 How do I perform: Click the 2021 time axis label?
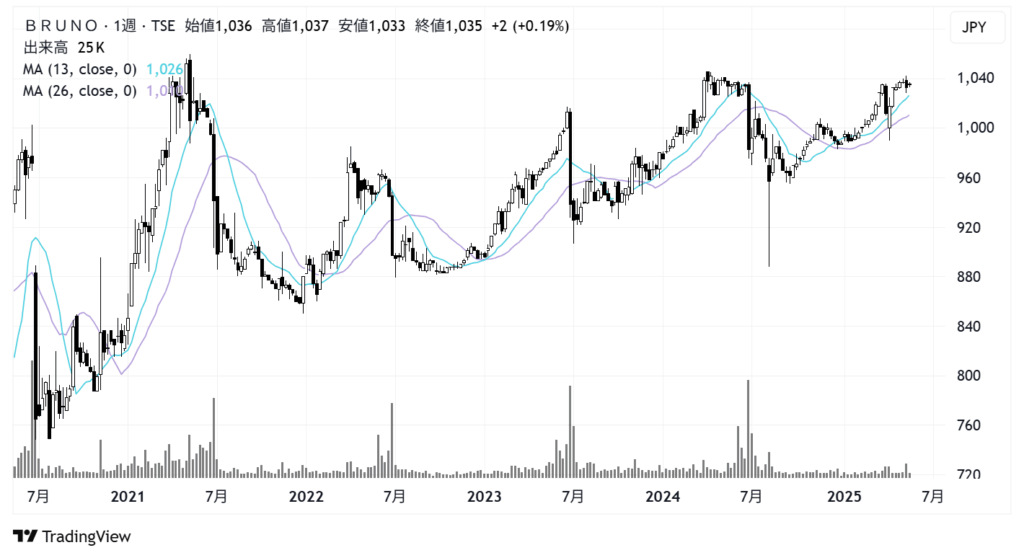127,497
